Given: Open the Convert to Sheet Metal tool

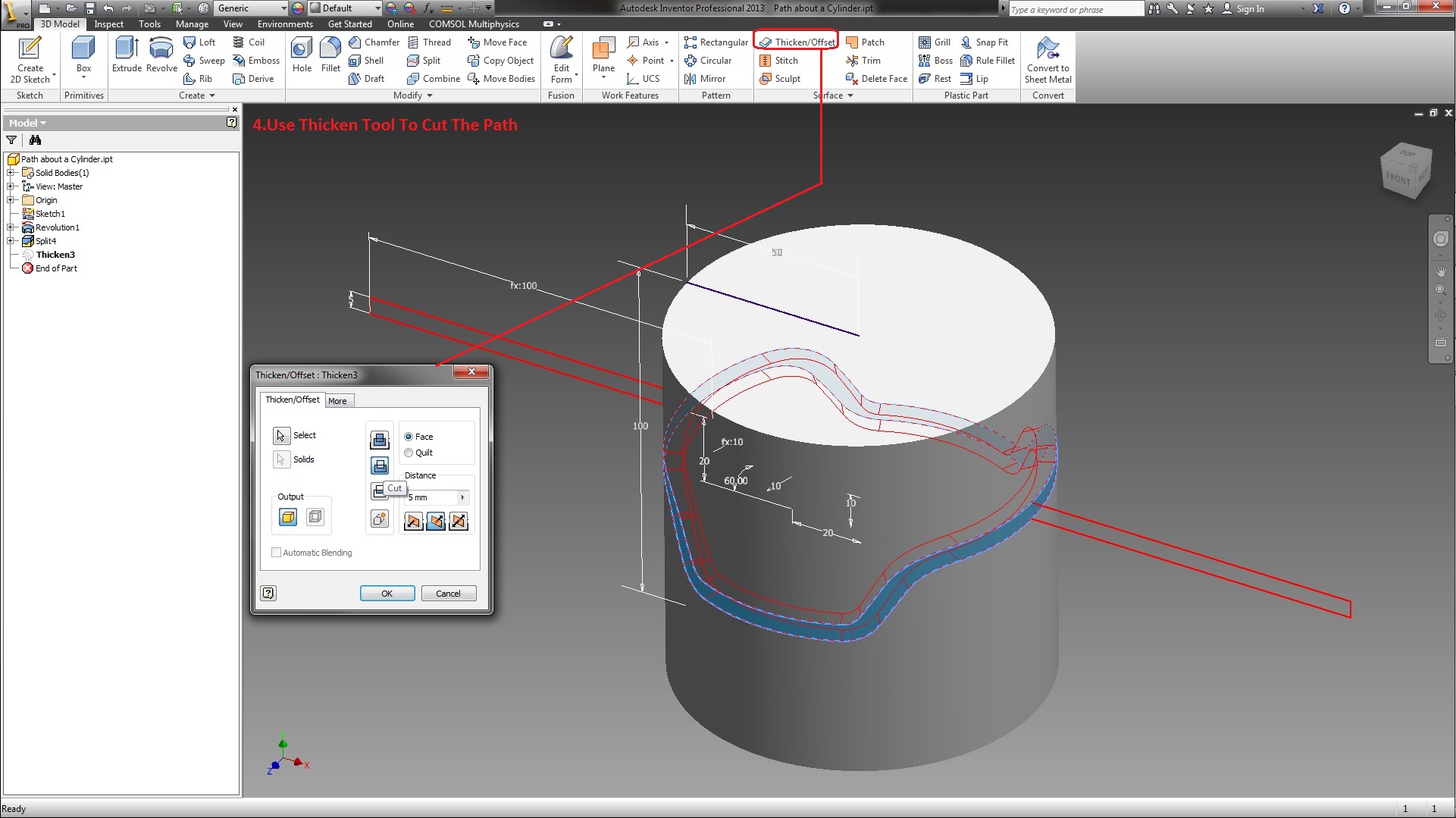Looking at the screenshot, I should point(1047,61).
